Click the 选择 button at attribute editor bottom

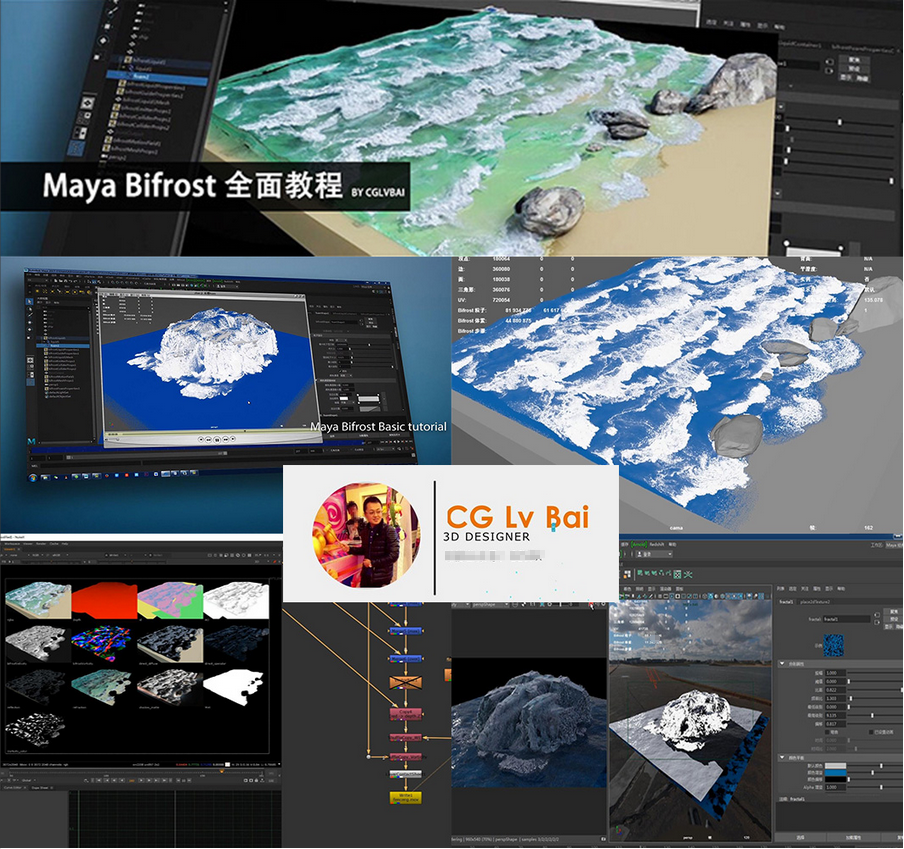(800, 837)
